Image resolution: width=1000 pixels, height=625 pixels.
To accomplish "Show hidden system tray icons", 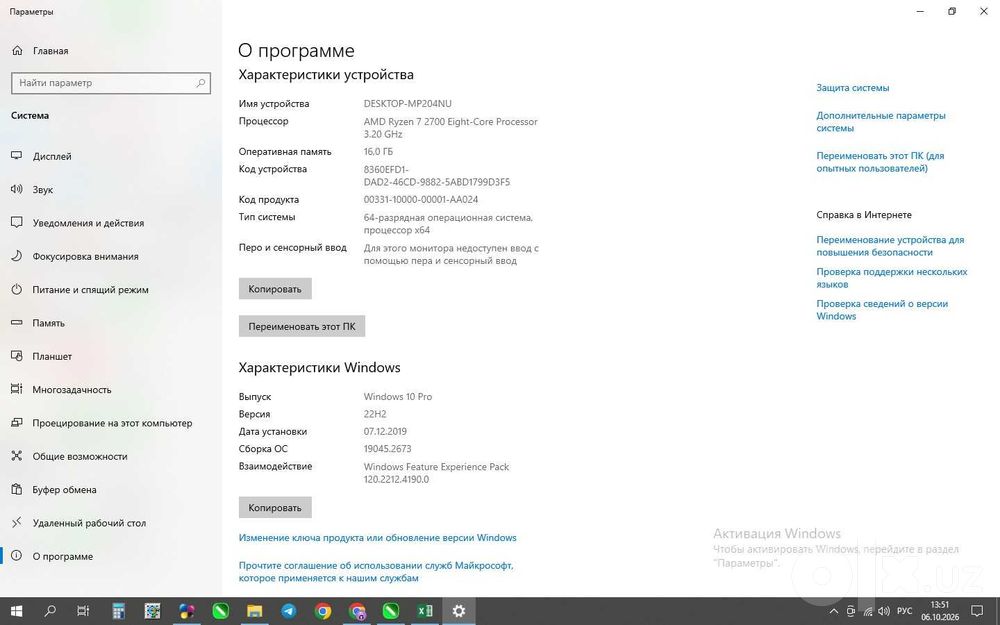I will click(833, 611).
